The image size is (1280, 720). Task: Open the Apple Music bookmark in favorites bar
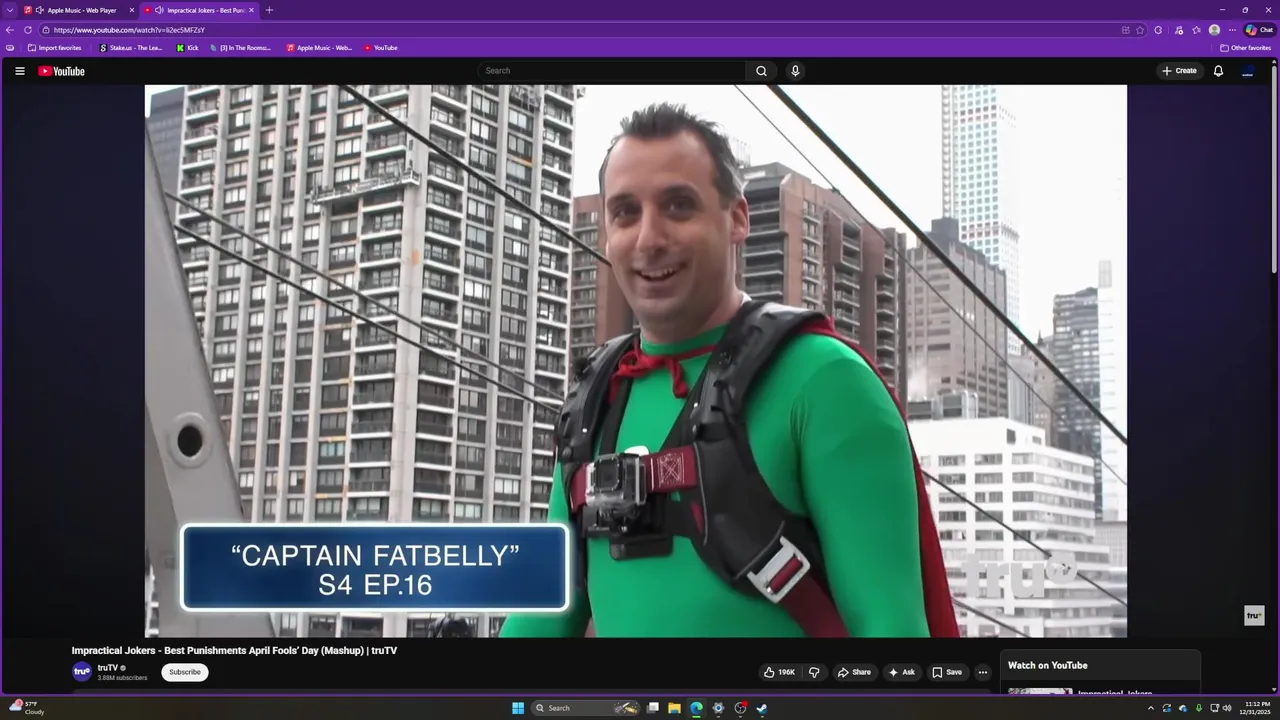click(320, 48)
